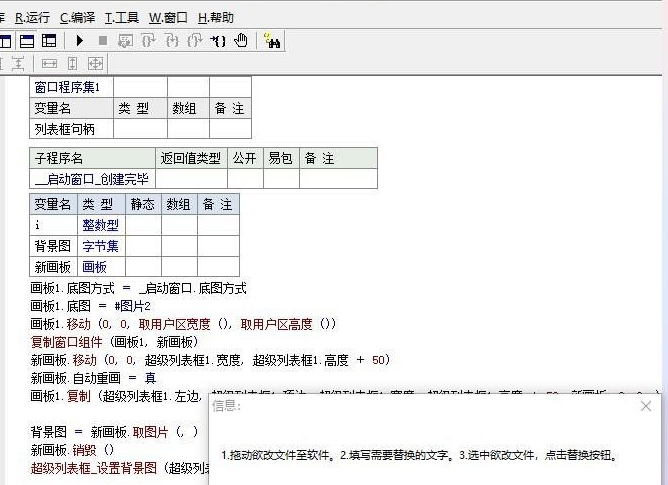This screenshot has width=668, height=485.
Task: Click the code line 画板1.底图 = #图片2
Action: 90,306
